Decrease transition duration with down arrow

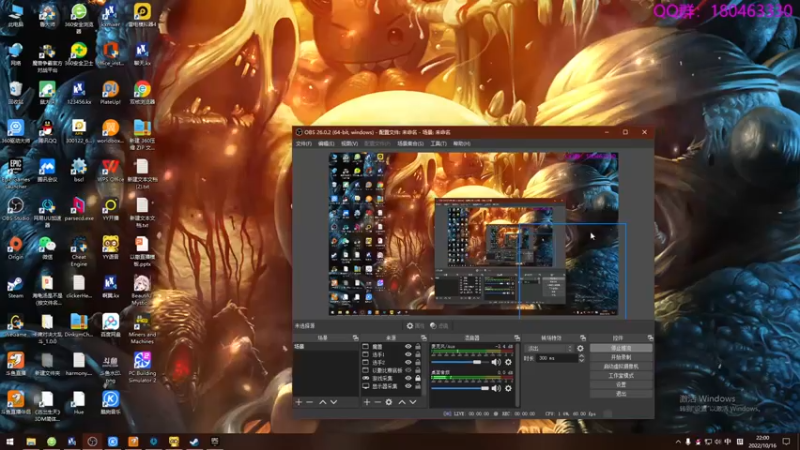[581, 361]
